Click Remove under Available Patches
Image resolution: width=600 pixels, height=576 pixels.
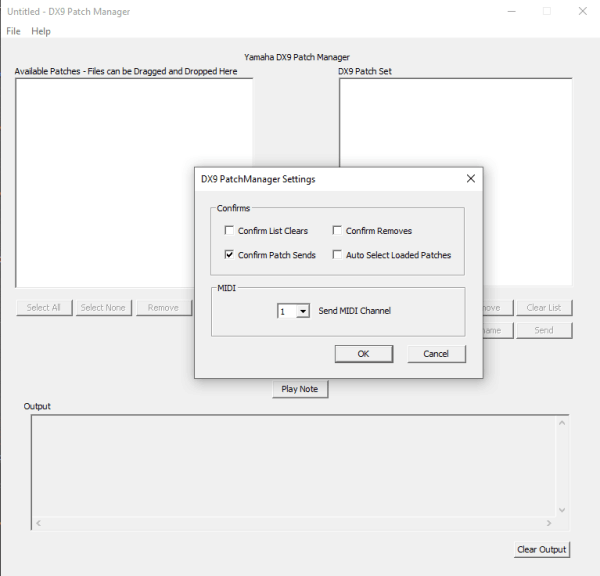[163, 307]
